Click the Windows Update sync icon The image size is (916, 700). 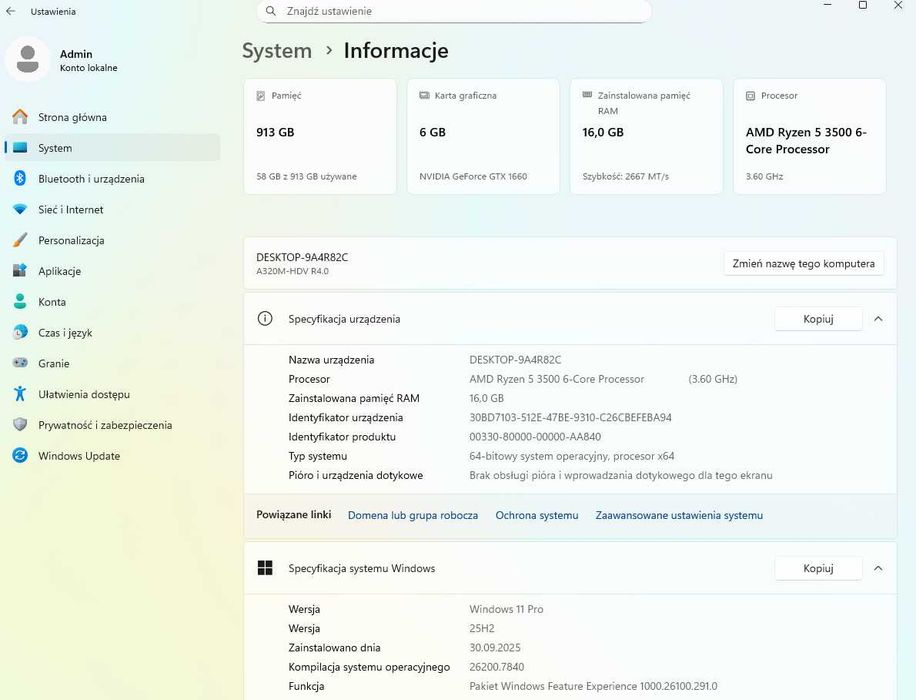pos(19,456)
